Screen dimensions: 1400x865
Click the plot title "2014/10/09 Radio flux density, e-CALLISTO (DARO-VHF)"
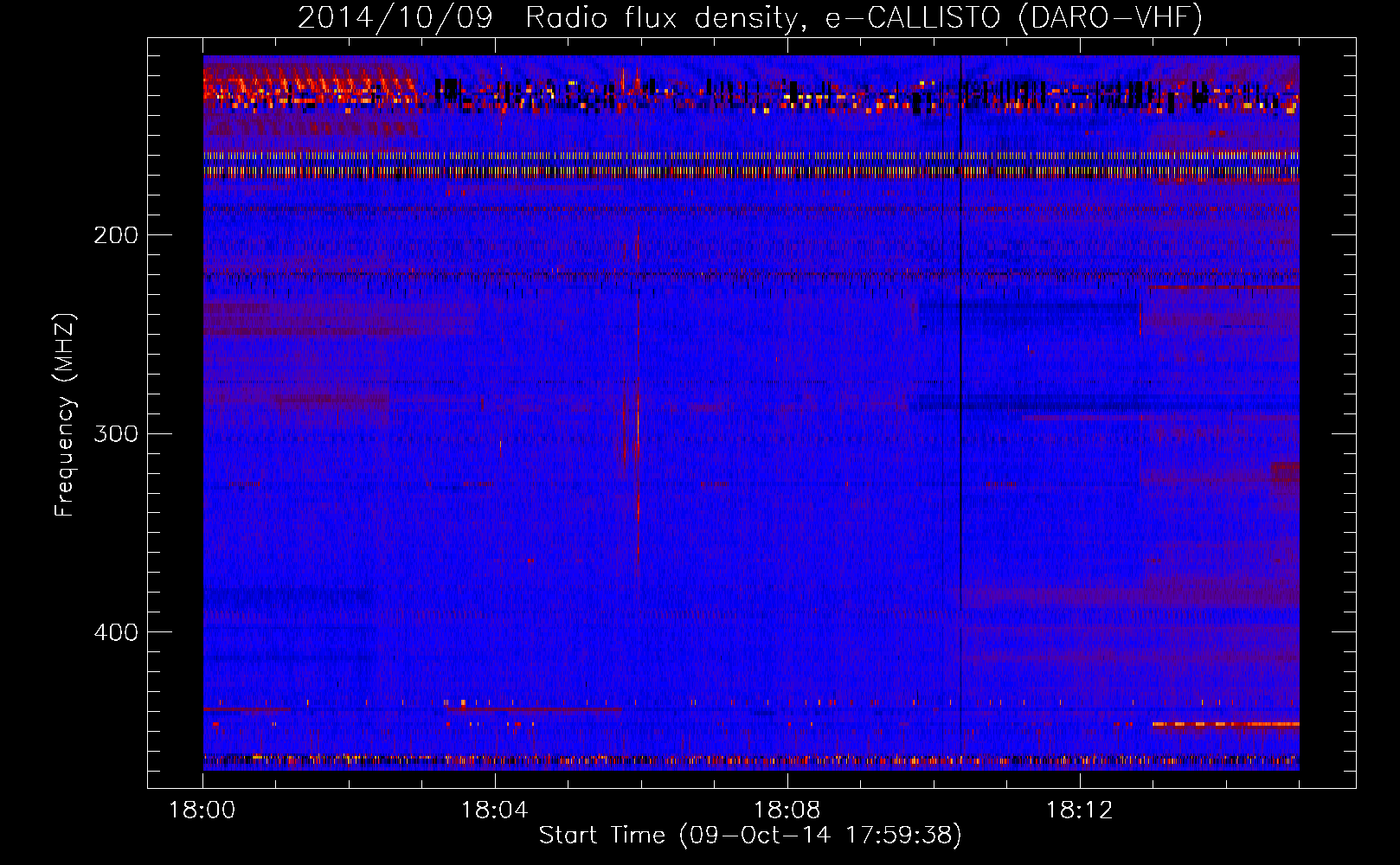[x=750, y=17]
